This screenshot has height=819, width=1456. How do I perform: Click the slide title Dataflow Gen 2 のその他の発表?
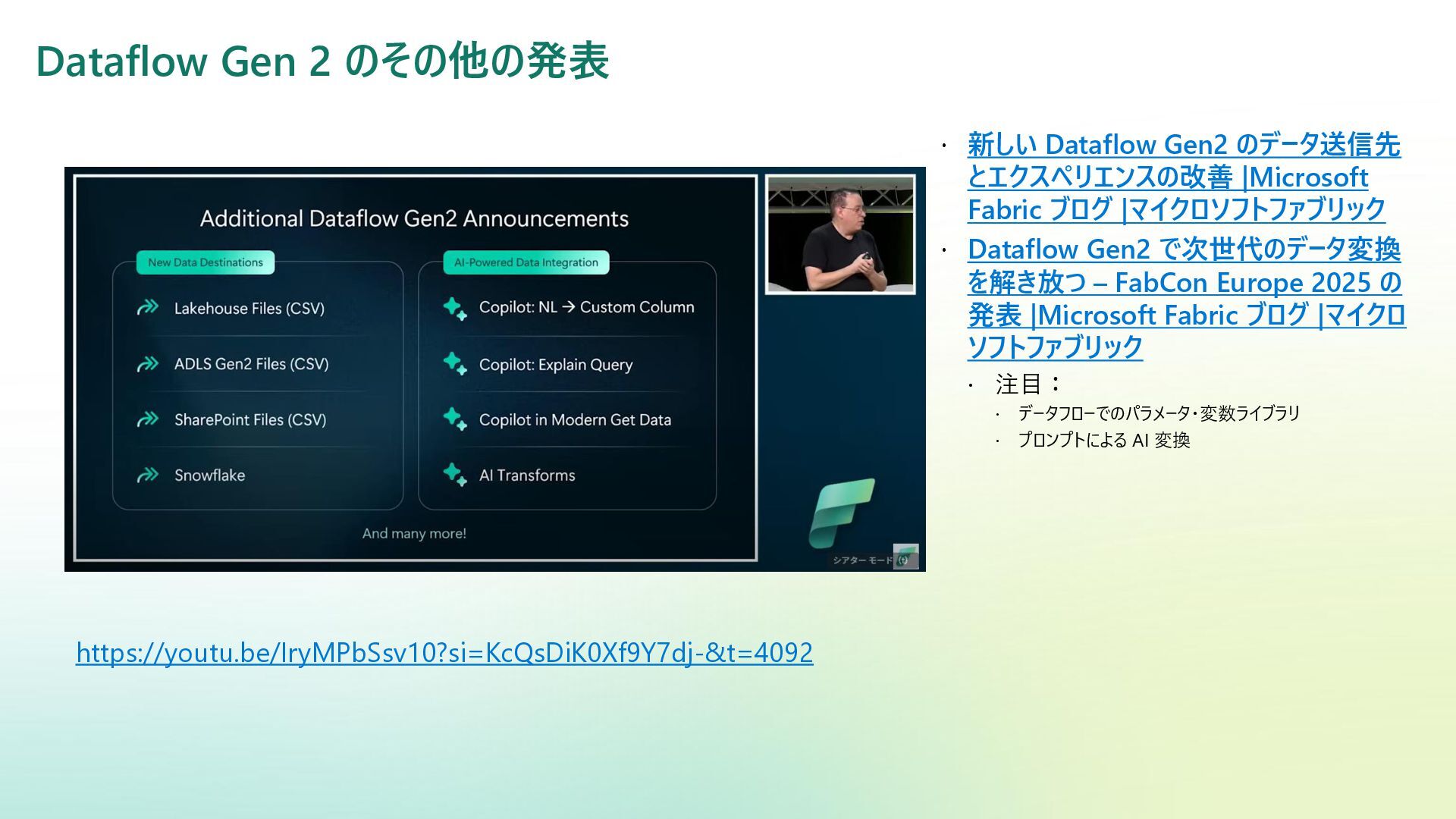(x=322, y=61)
